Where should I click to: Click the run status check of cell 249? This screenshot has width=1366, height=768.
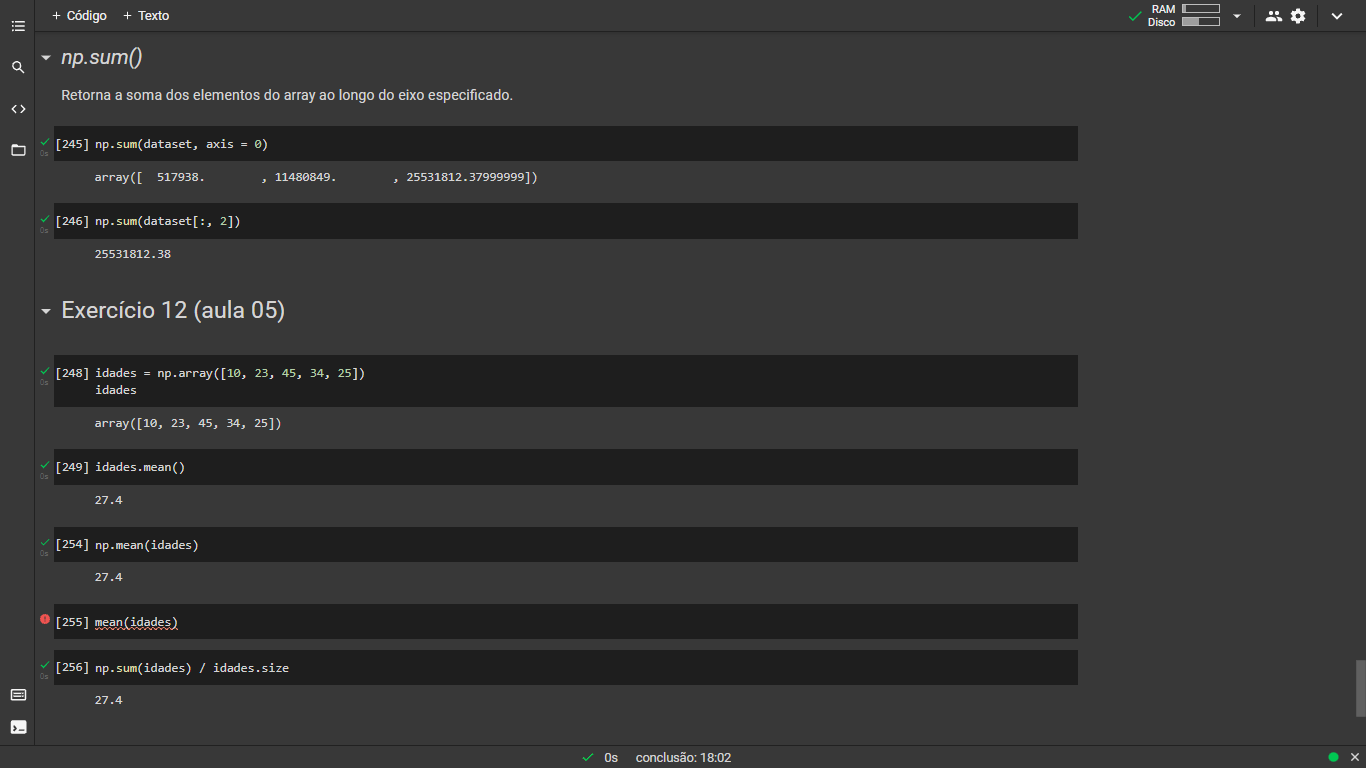click(44, 465)
